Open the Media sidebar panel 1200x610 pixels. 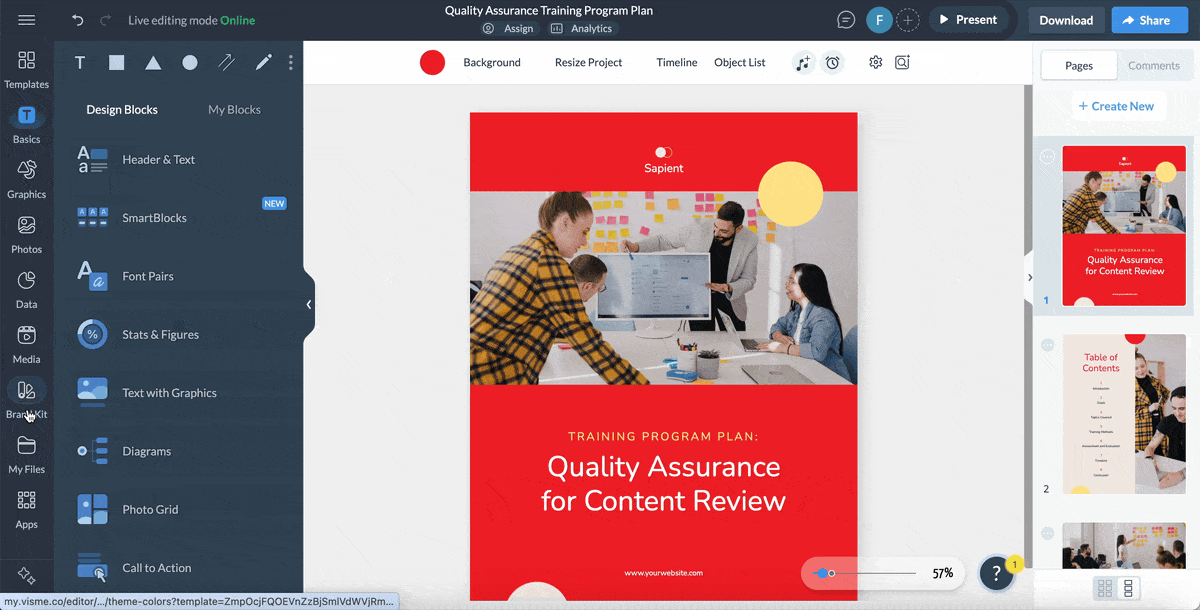point(27,345)
